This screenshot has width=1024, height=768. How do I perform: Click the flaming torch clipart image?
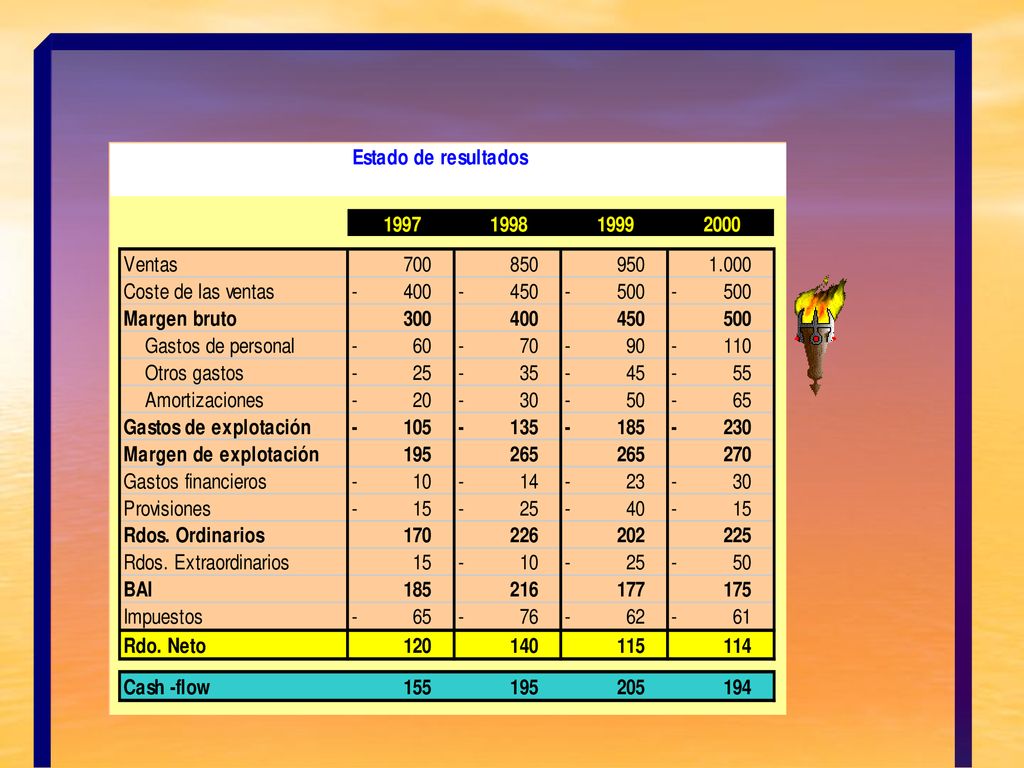(820, 336)
